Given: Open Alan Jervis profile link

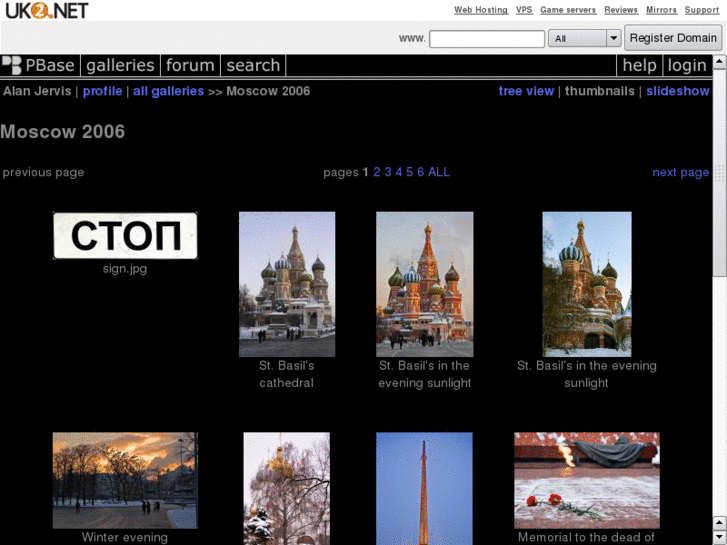Looking at the screenshot, I should (102, 91).
